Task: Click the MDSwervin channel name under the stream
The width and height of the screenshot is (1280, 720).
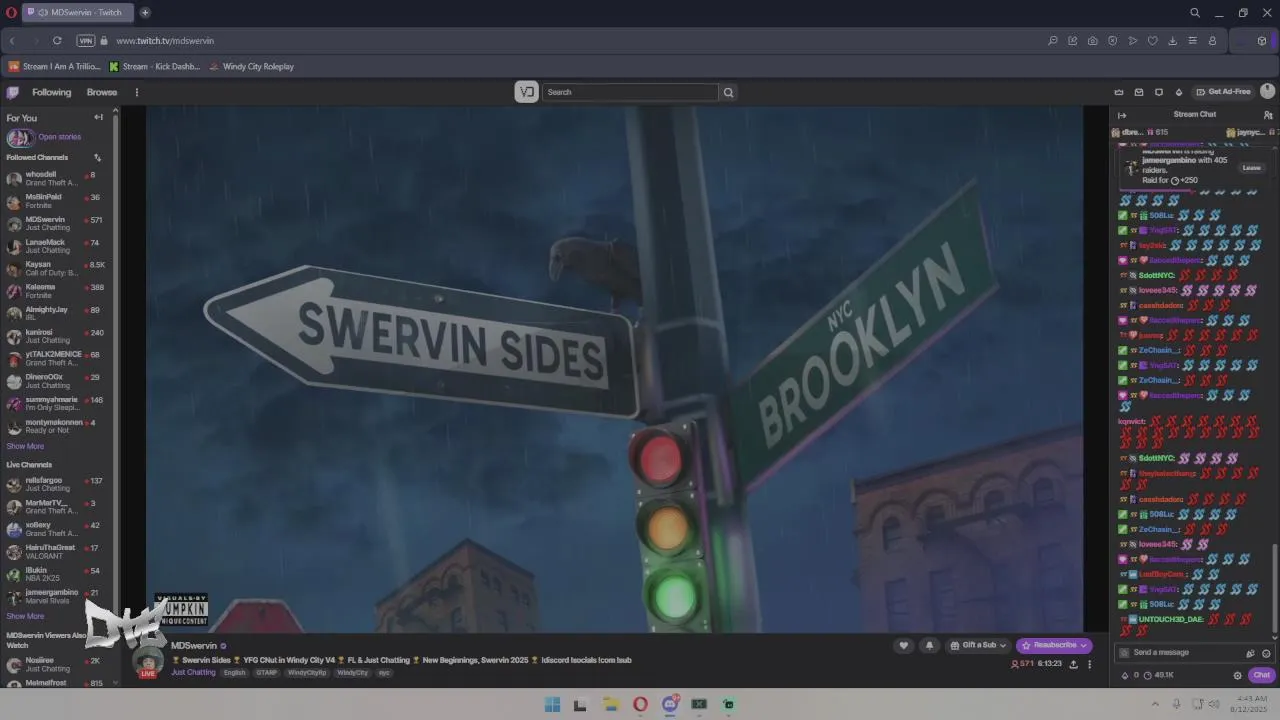Action: tap(194, 646)
